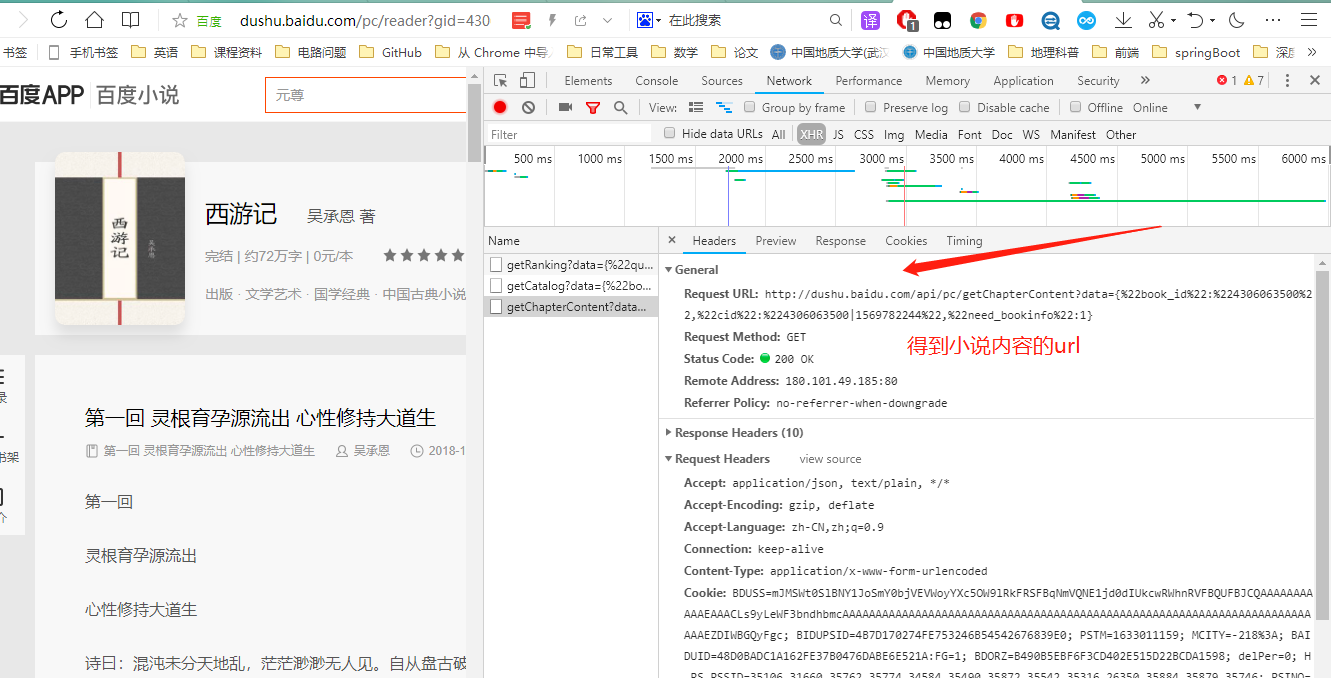
Task: Activate DevTools inspect element picker
Action: [500, 81]
